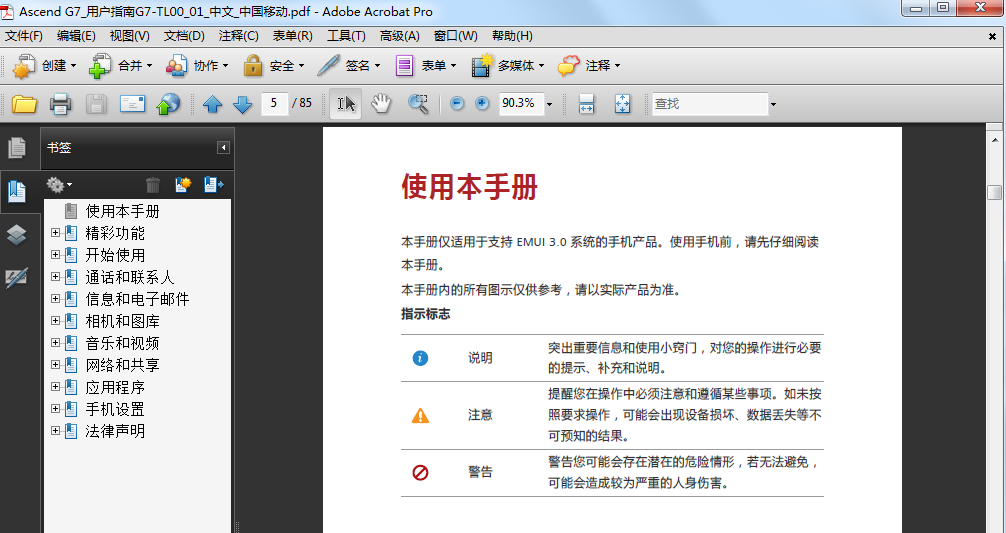The width and height of the screenshot is (1006, 533).
Task: Expand the 网络和共享 bookmark
Action: [56, 364]
